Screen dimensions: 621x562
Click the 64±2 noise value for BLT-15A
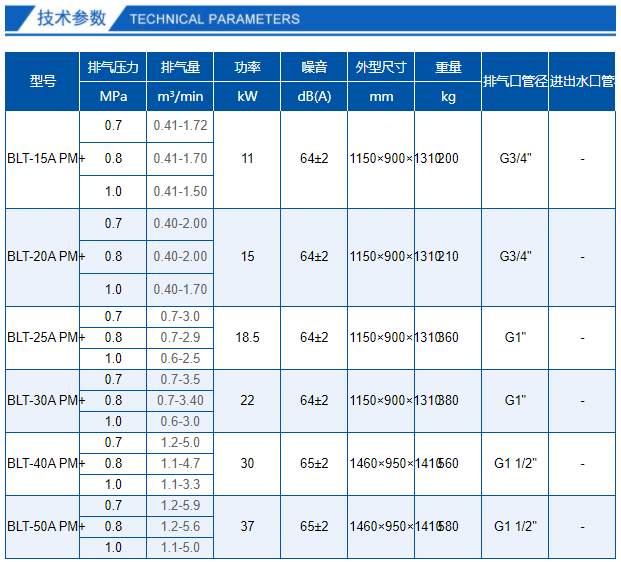(x=314, y=159)
